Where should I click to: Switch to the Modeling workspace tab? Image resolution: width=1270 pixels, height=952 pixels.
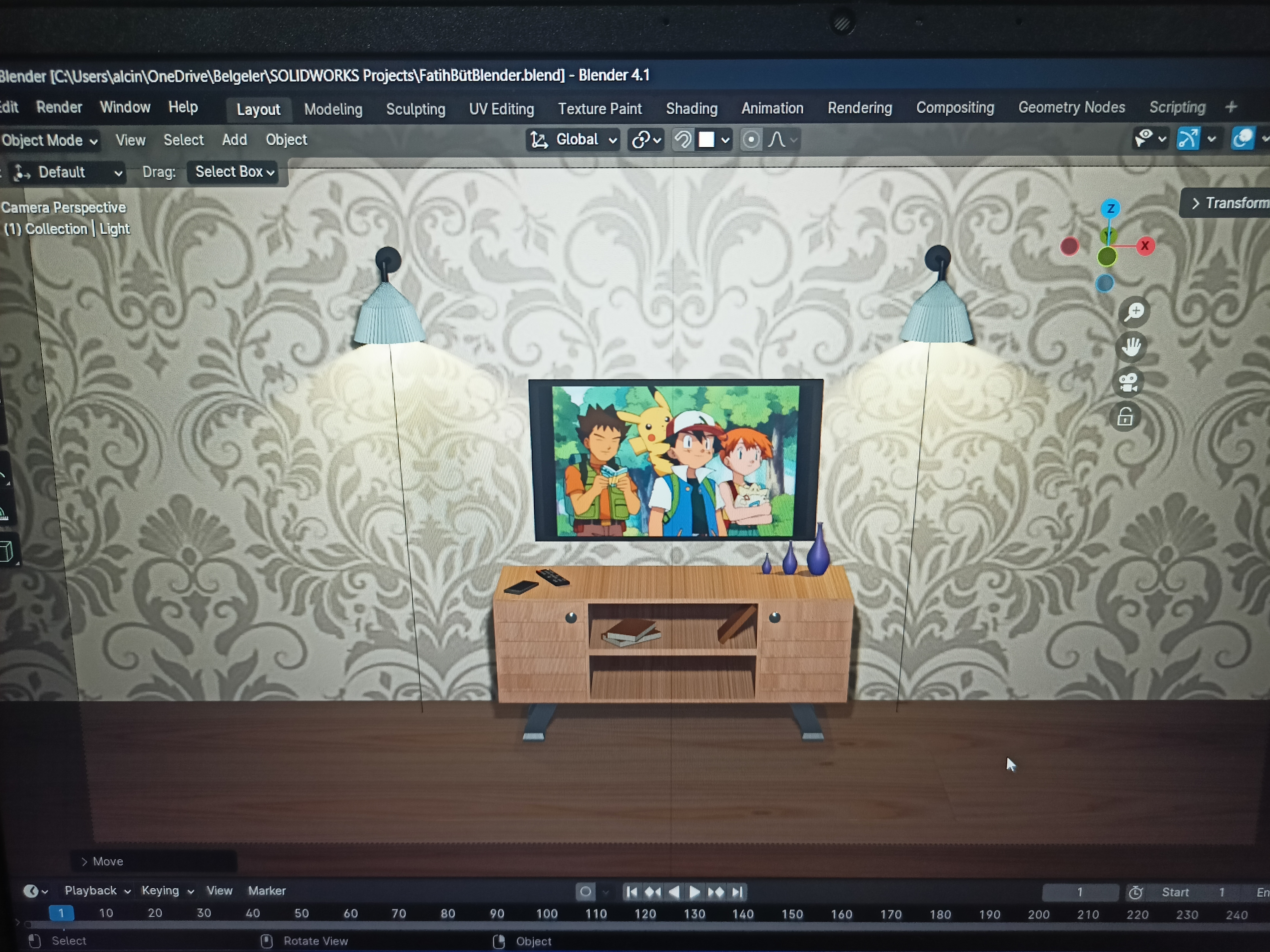(333, 109)
